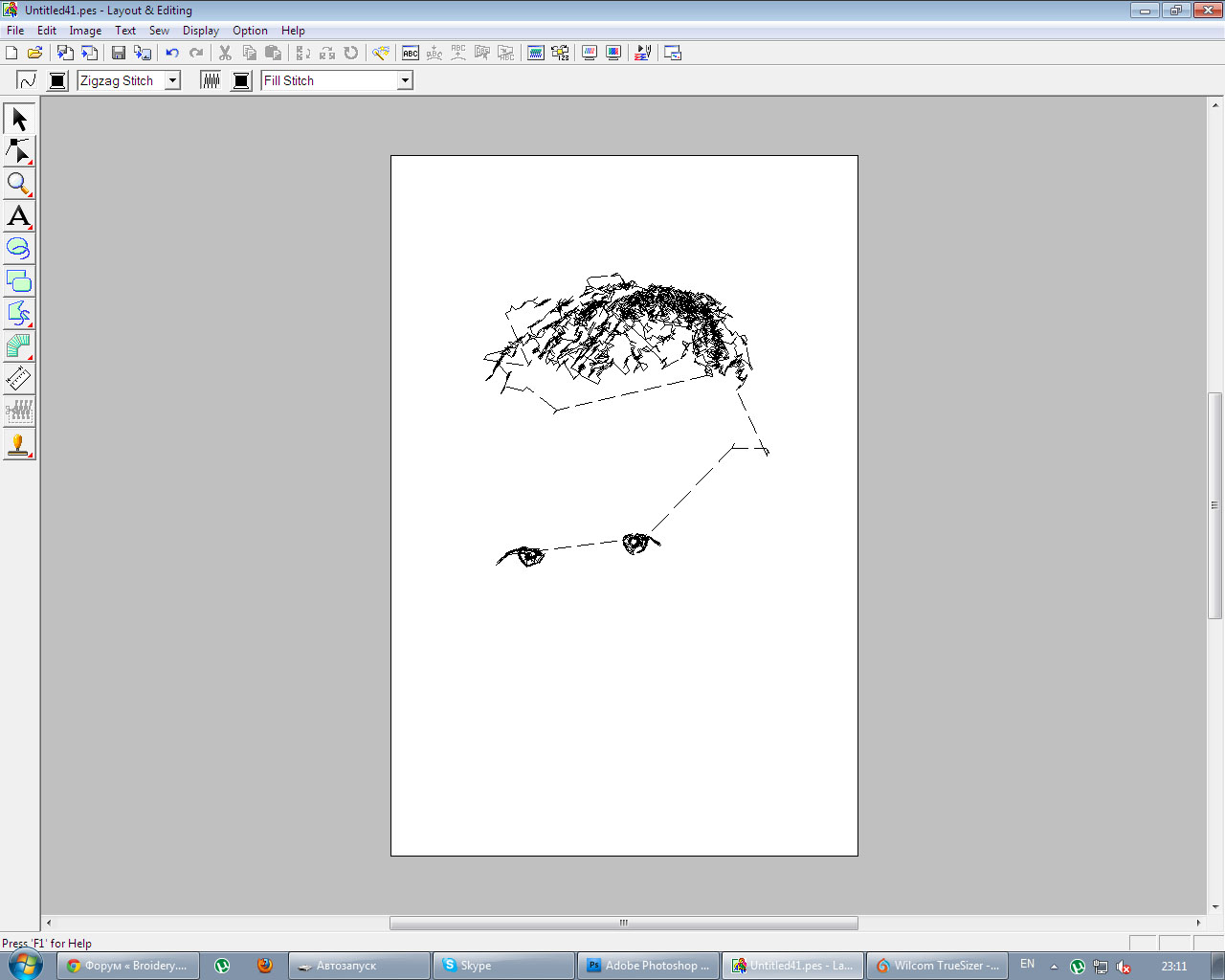Viewport: 1225px width, 980px height.
Task: Select the arrow Select Object tool
Action: point(19,119)
